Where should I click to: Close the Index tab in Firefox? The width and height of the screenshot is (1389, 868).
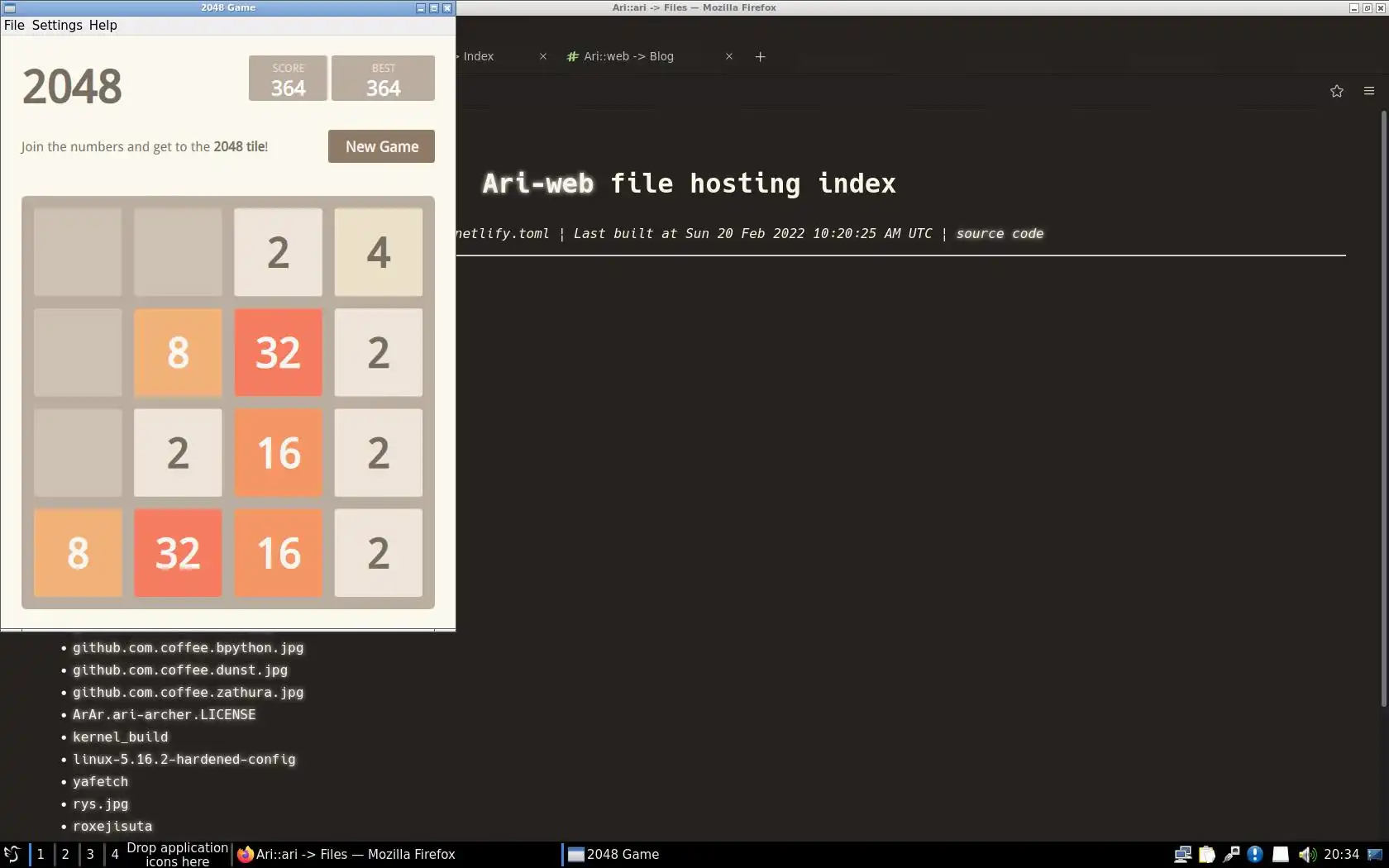(543, 56)
